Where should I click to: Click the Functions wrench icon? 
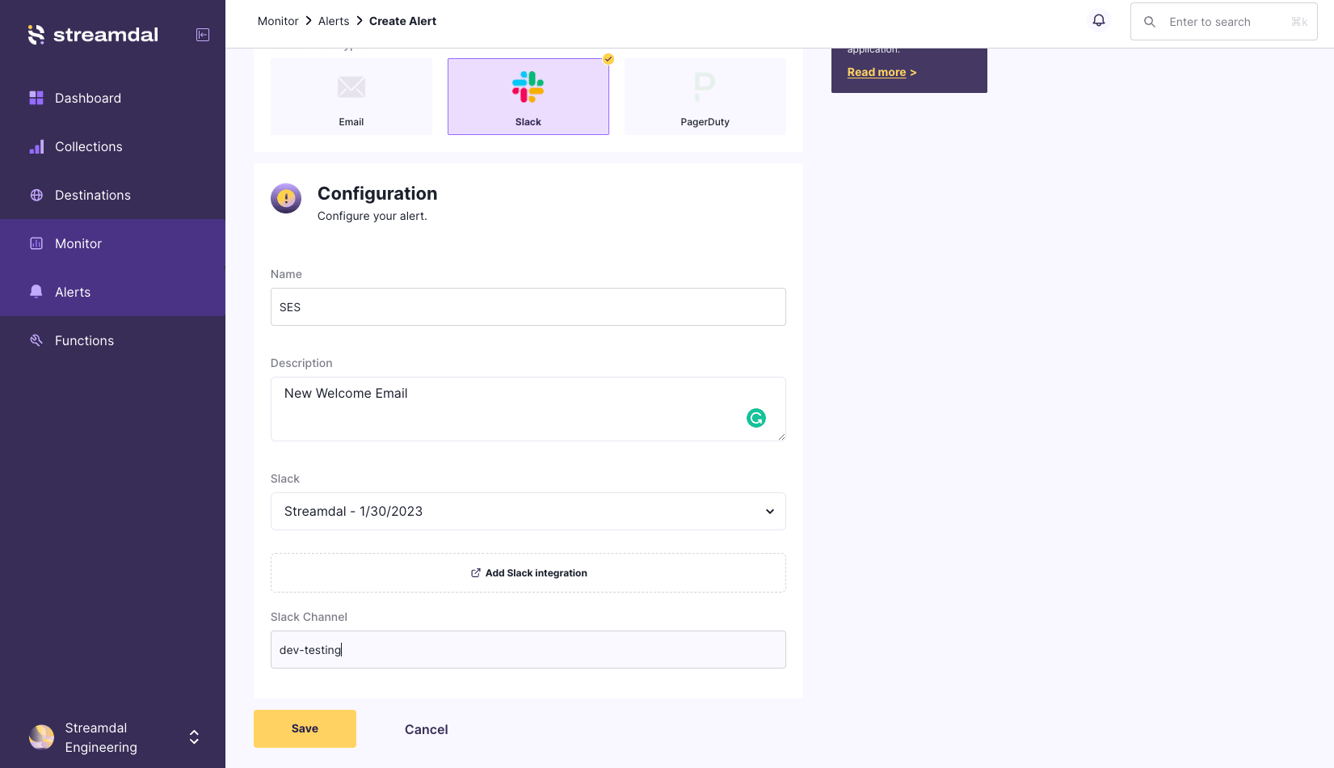(36, 340)
